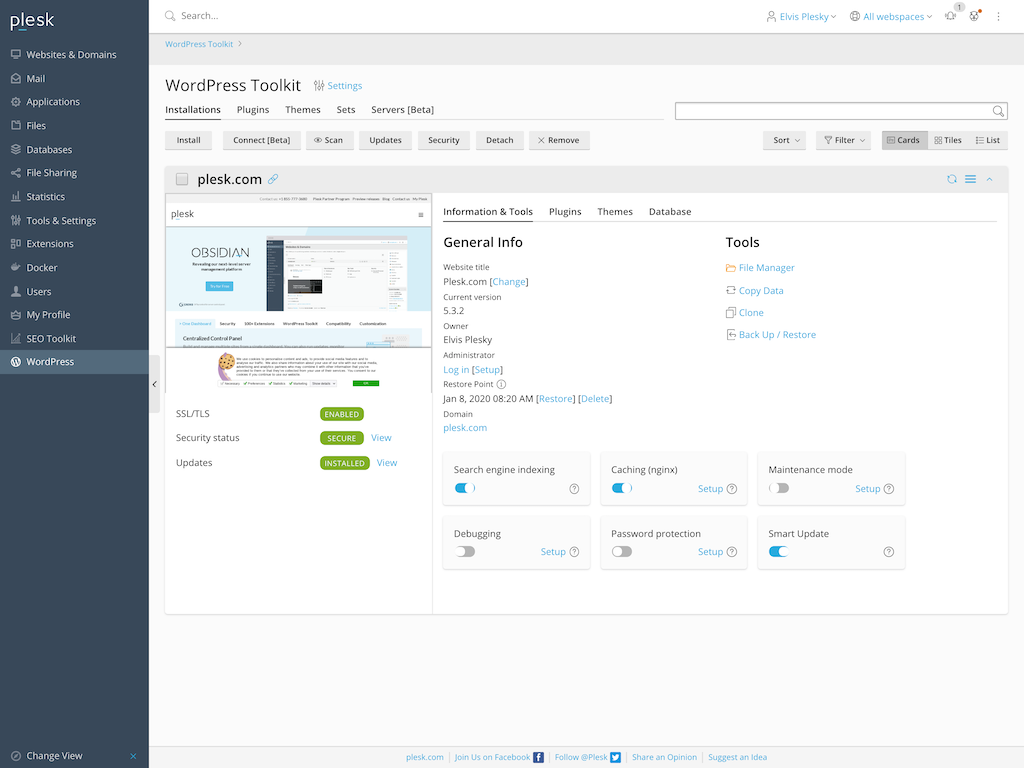The height and width of the screenshot is (768, 1024).
Task: Disable Search engine indexing
Action: coord(463,488)
